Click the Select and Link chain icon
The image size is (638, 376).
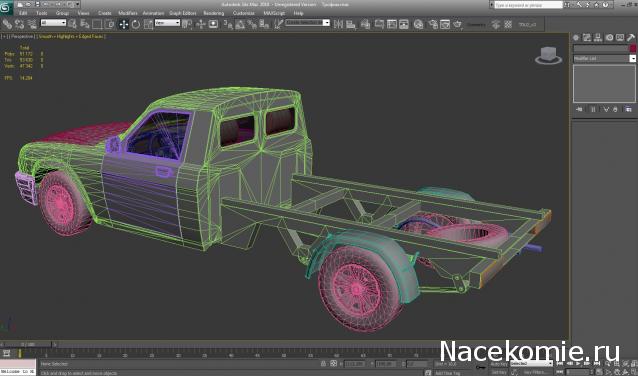pyautogui.click(x=7, y=24)
